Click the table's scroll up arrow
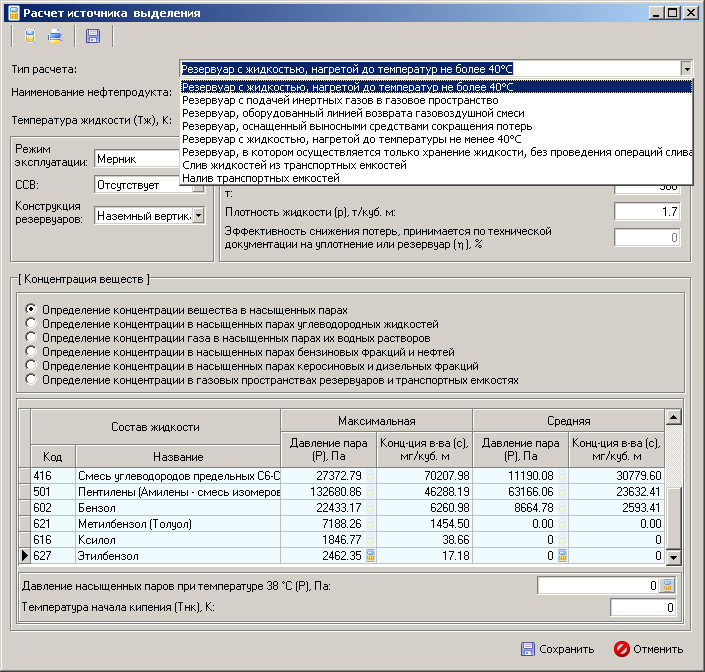The height and width of the screenshot is (672, 705). [x=673, y=417]
